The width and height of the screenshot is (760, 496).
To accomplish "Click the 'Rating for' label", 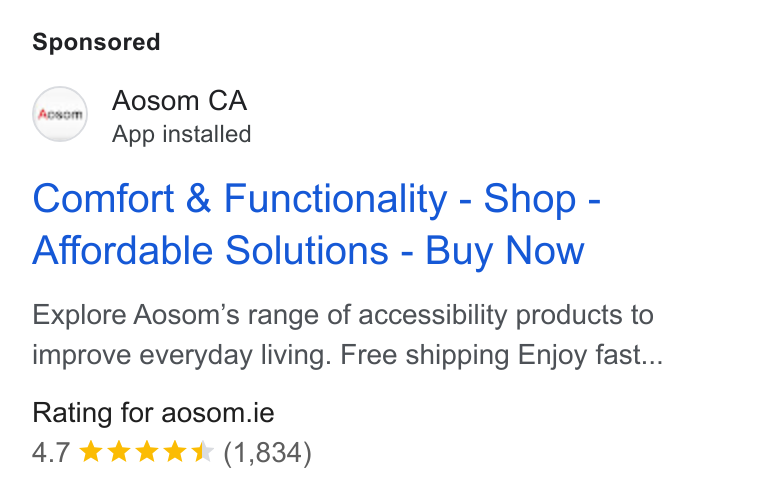I will pyautogui.click(x=93, y=413).
